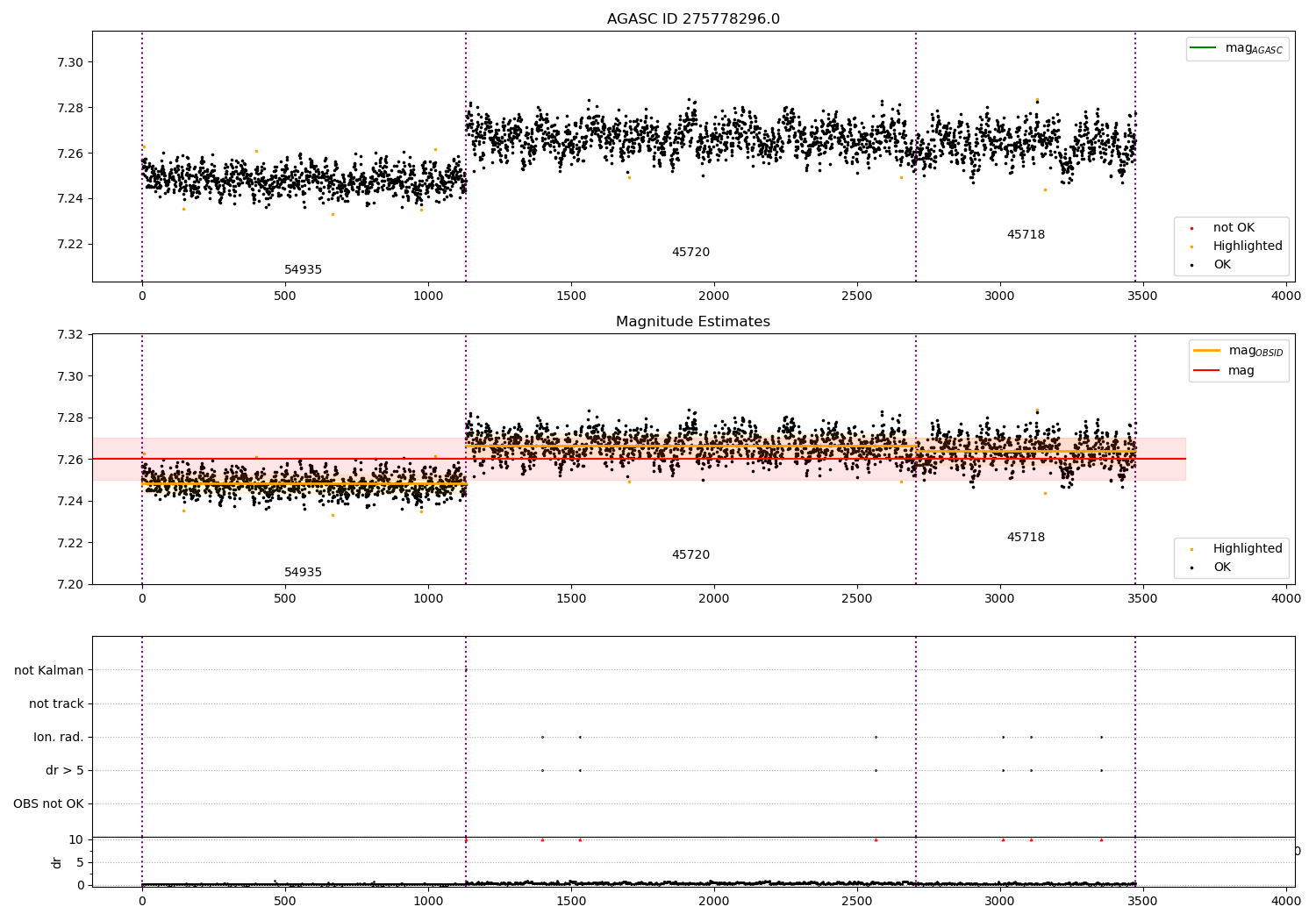The height and width of the screenshot is (921, 1316).
Task: Select 45720 label in Magnitude Estimates plot
Action: click(x=690, y=555)
